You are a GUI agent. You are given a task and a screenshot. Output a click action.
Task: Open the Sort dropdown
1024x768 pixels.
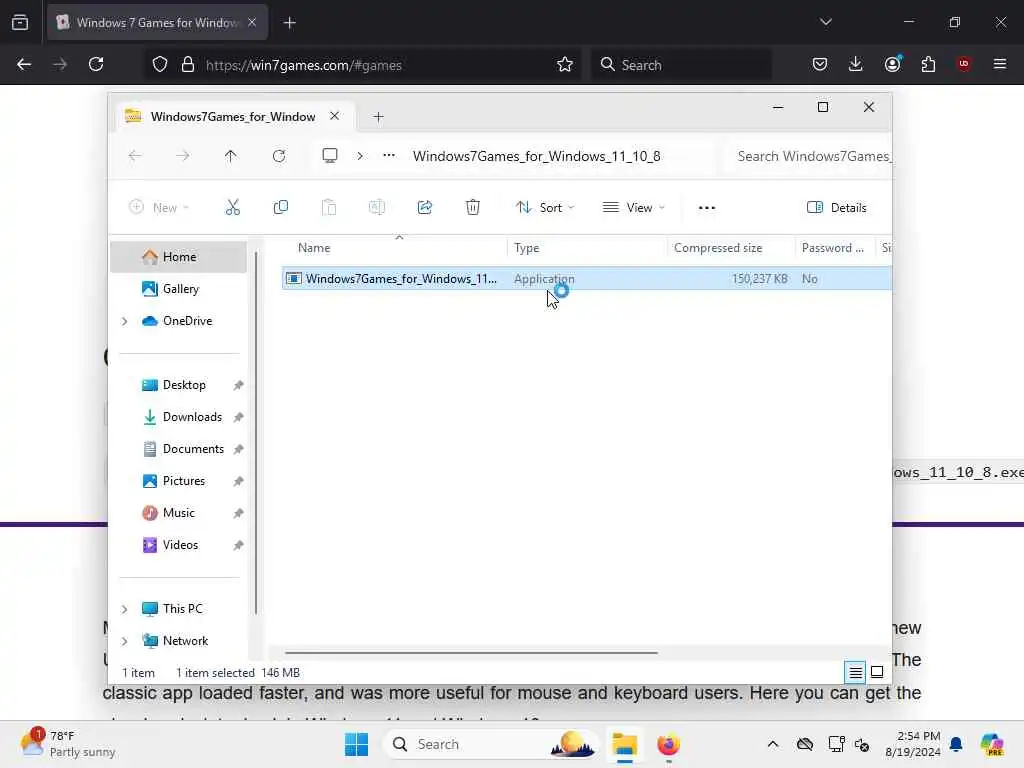coord(545,208)
